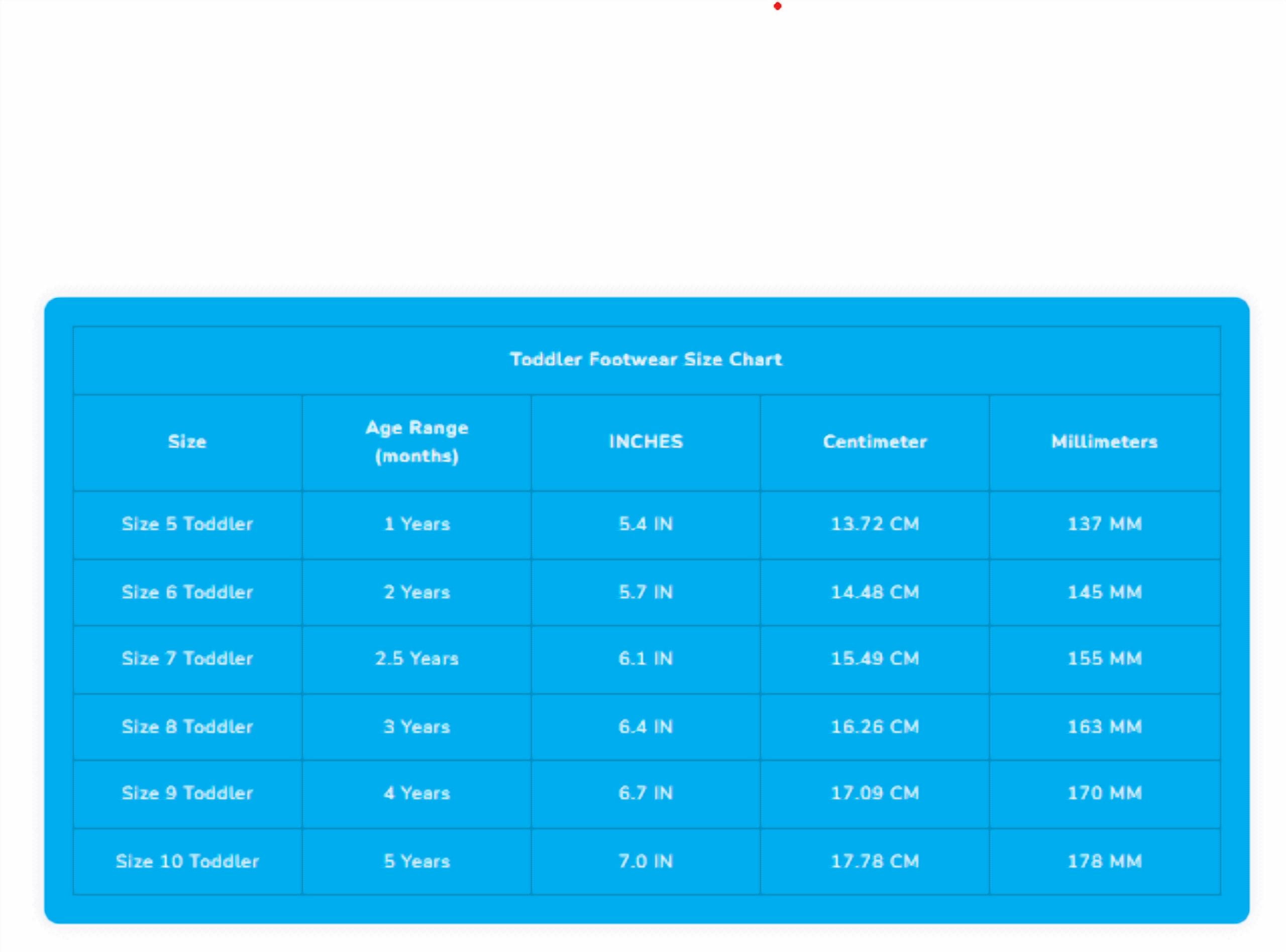This screenshot has width=1286, height=952.
Task: Select the Millimeters column header
Action: coord(1104,442)
